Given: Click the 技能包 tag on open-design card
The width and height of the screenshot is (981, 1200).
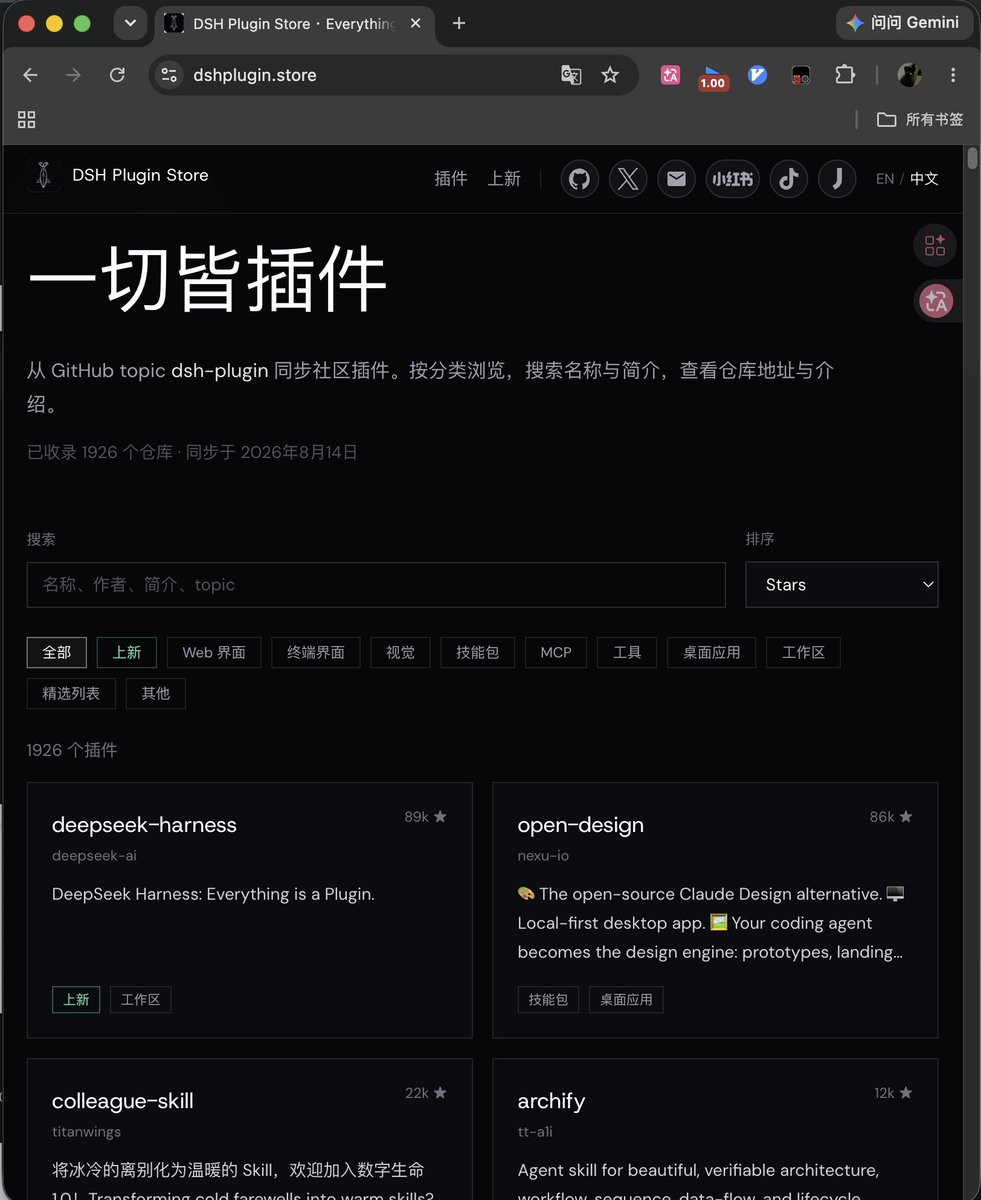Looking at the screenshot, I should 548,999.
